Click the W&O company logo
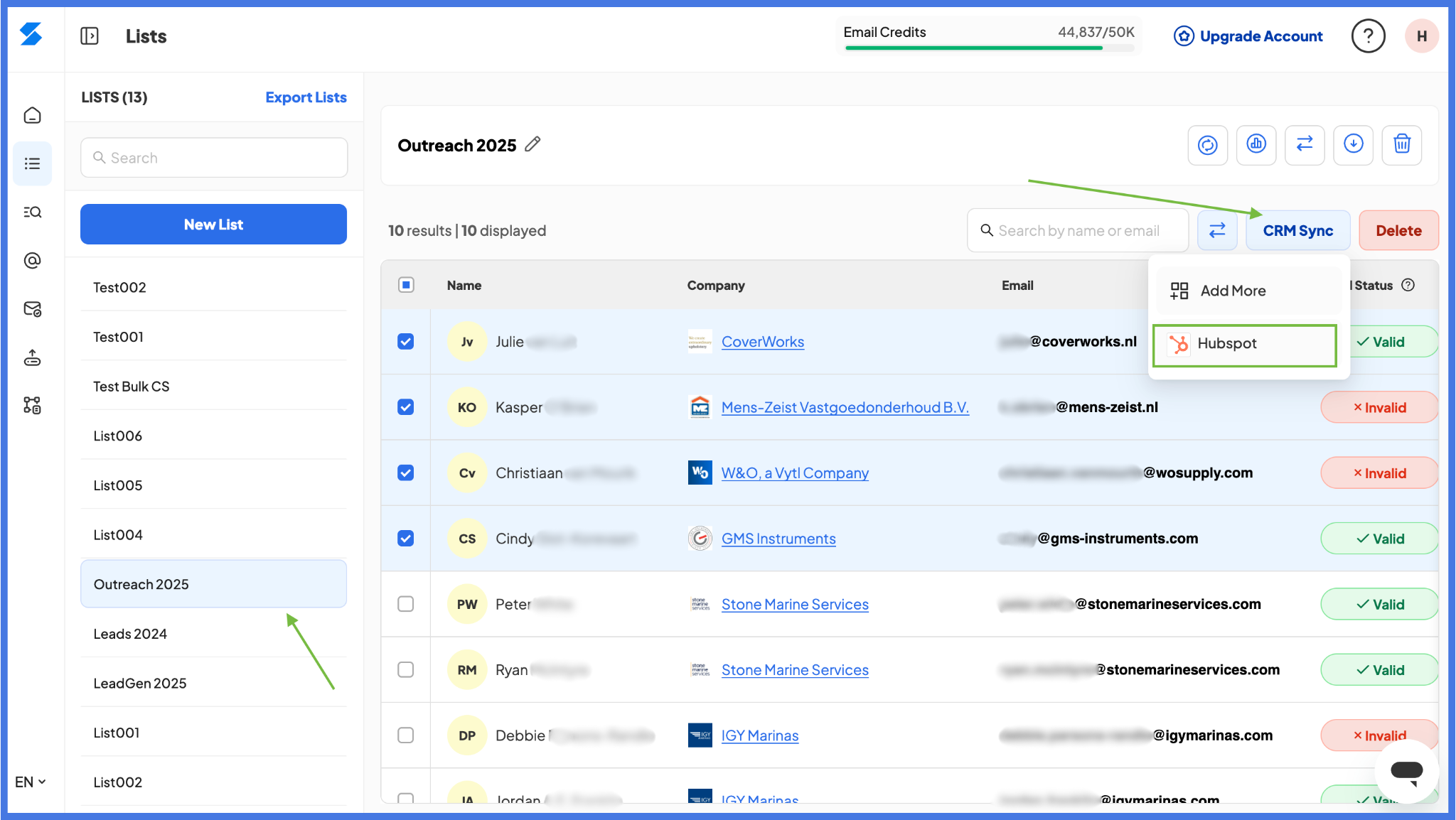Viewport: 1456px width, 820px height. [x=700, y=473]
